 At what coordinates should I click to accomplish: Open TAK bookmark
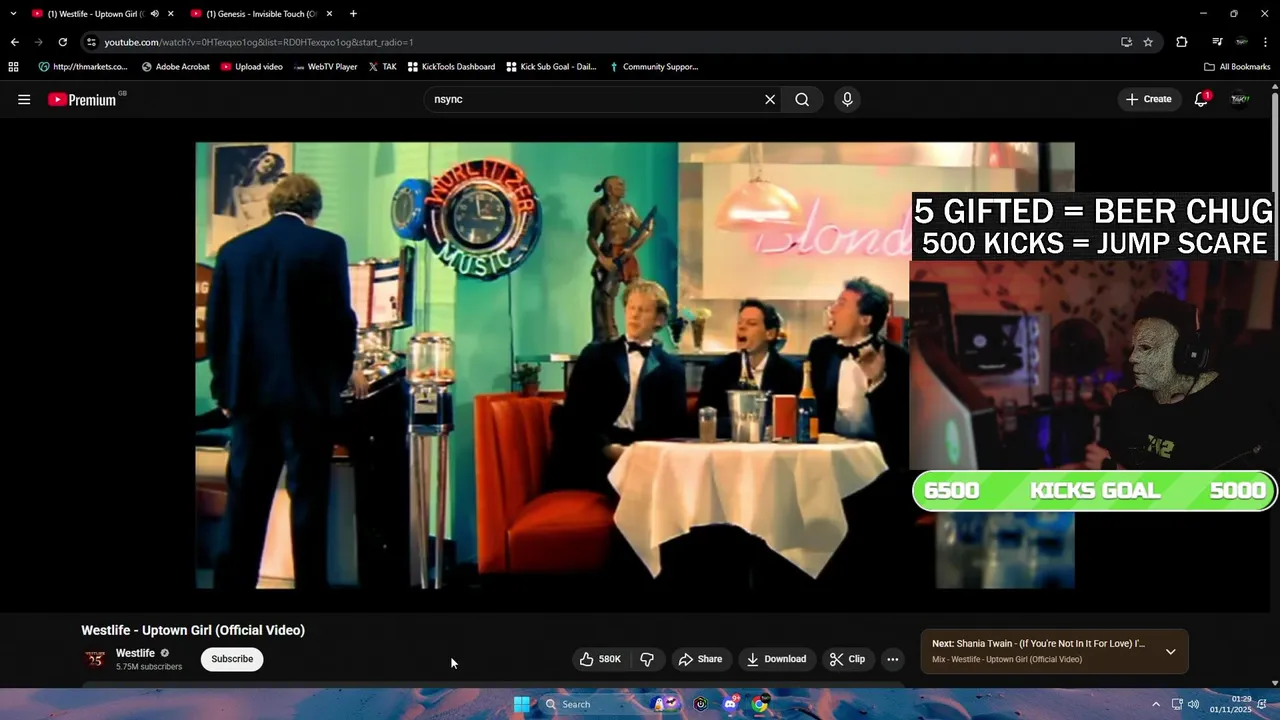382,67
